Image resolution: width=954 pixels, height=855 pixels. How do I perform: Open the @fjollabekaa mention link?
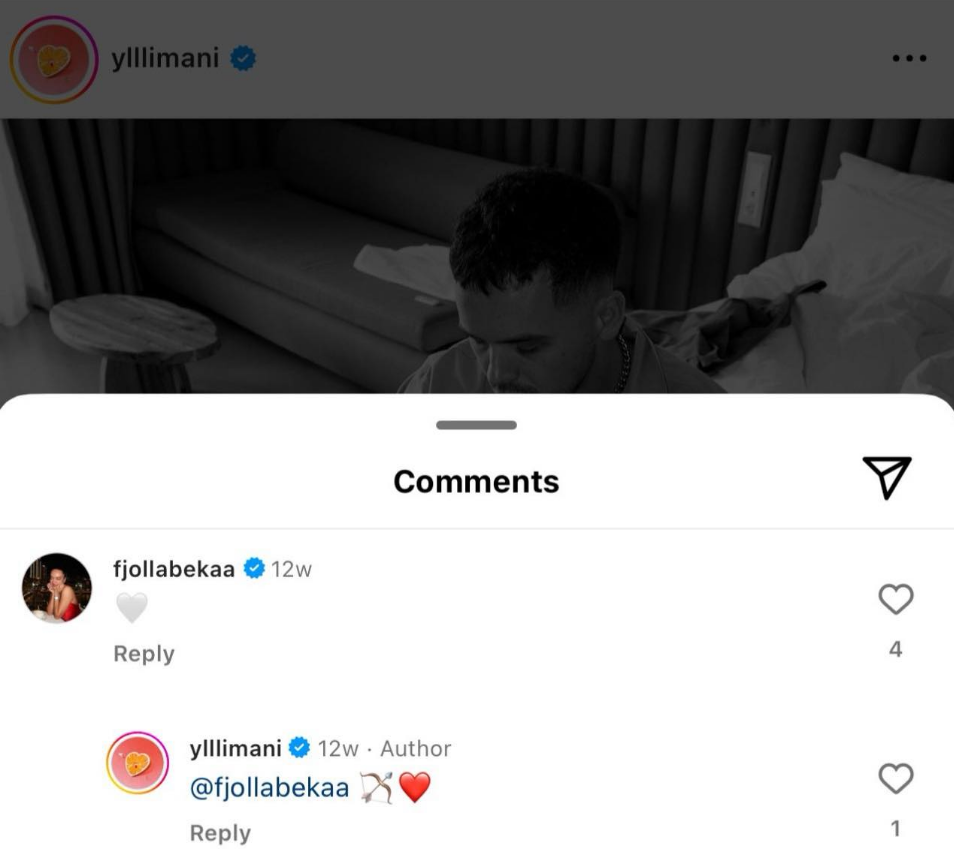269,788
